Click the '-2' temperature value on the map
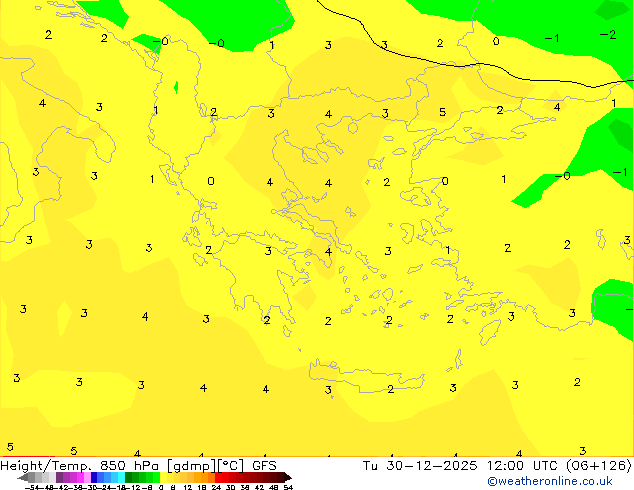Viewport: 634px width, 490px height. point(608,35)
